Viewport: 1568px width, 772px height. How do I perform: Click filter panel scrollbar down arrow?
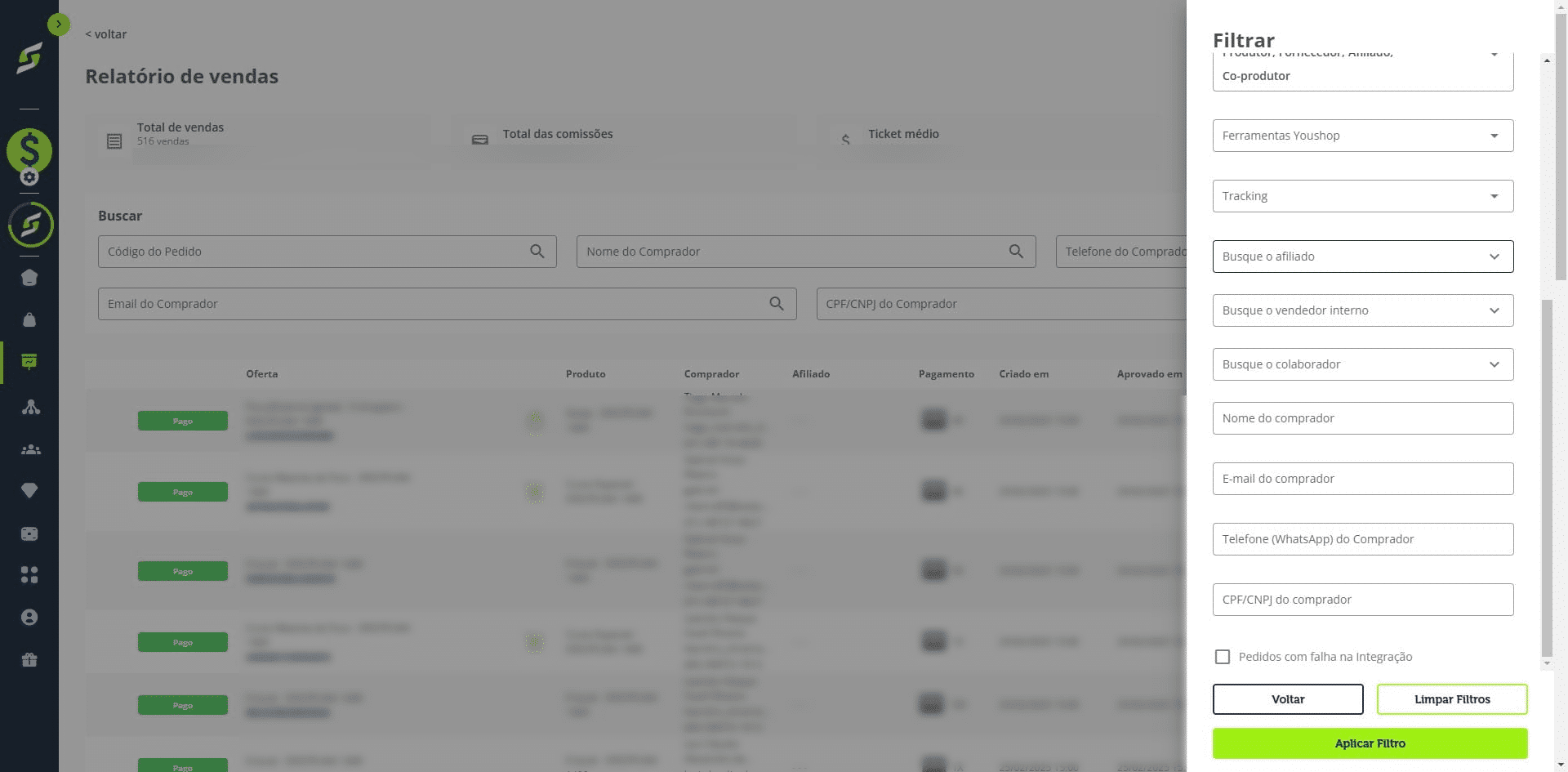[x=1547, y=663]
